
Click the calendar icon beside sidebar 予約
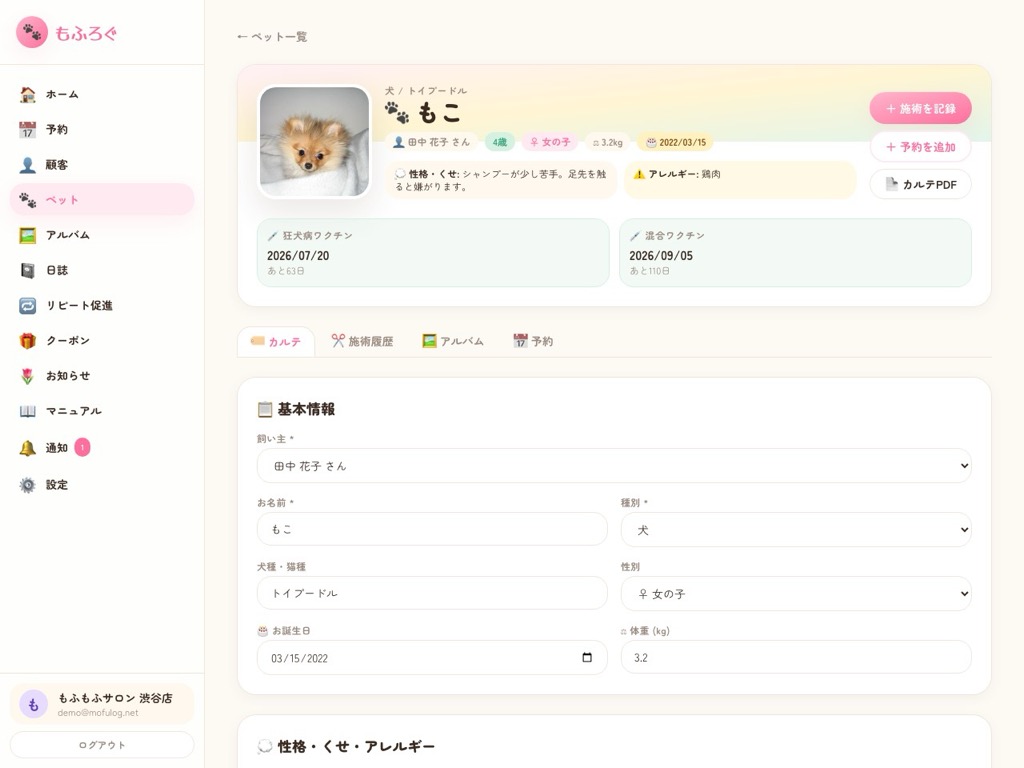coord(27,130)
